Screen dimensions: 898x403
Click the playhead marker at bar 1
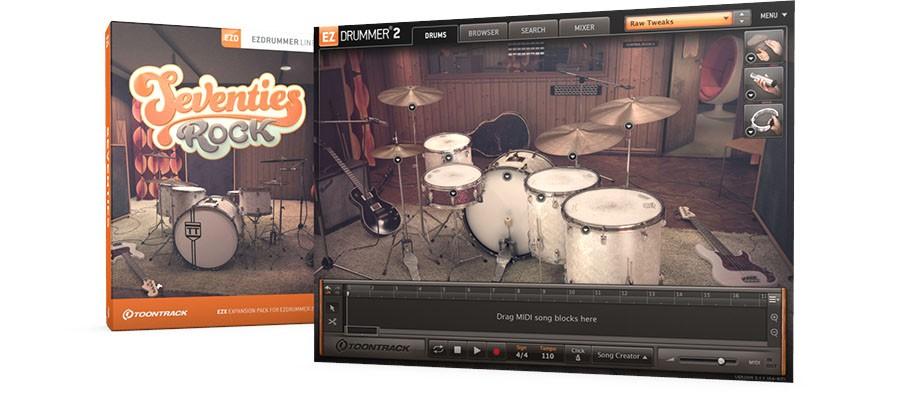click(347, 292)
